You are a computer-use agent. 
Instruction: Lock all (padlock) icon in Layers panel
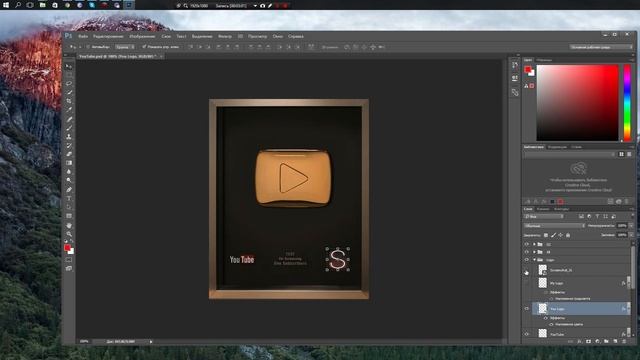(568, 235)
